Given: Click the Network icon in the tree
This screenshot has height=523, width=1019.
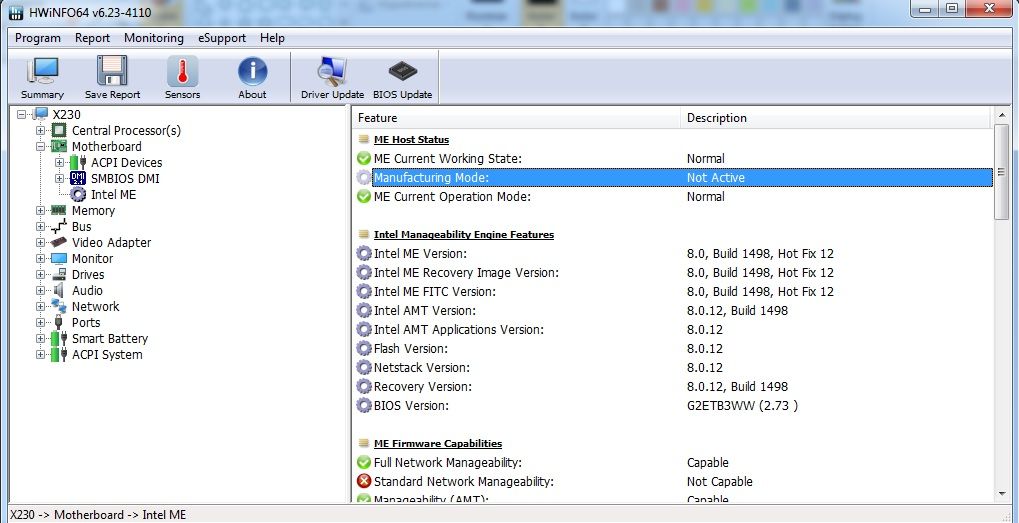Looking at the screenshot, I should click(59, 306).
